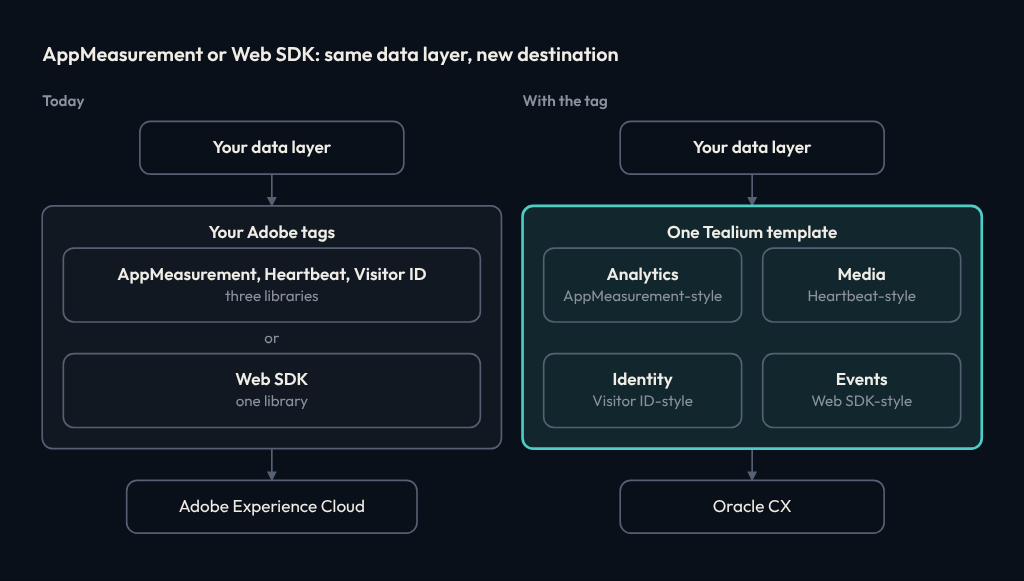Select the Web SDK box title

click(x=272, y=379)
